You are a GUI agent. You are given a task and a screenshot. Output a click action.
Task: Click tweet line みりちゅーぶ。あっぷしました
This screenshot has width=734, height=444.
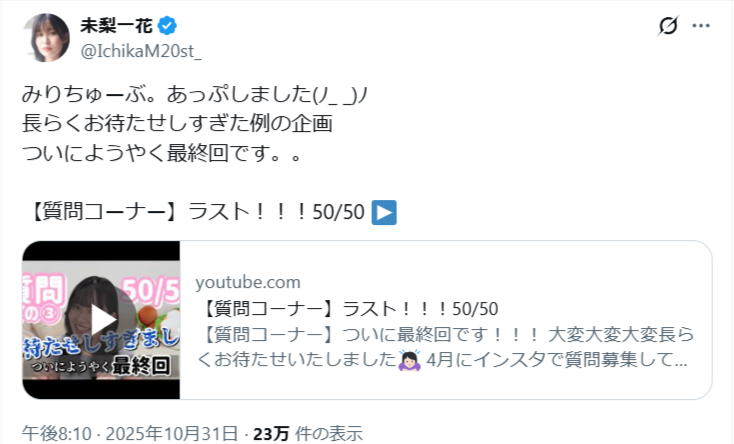click(195, 95)
